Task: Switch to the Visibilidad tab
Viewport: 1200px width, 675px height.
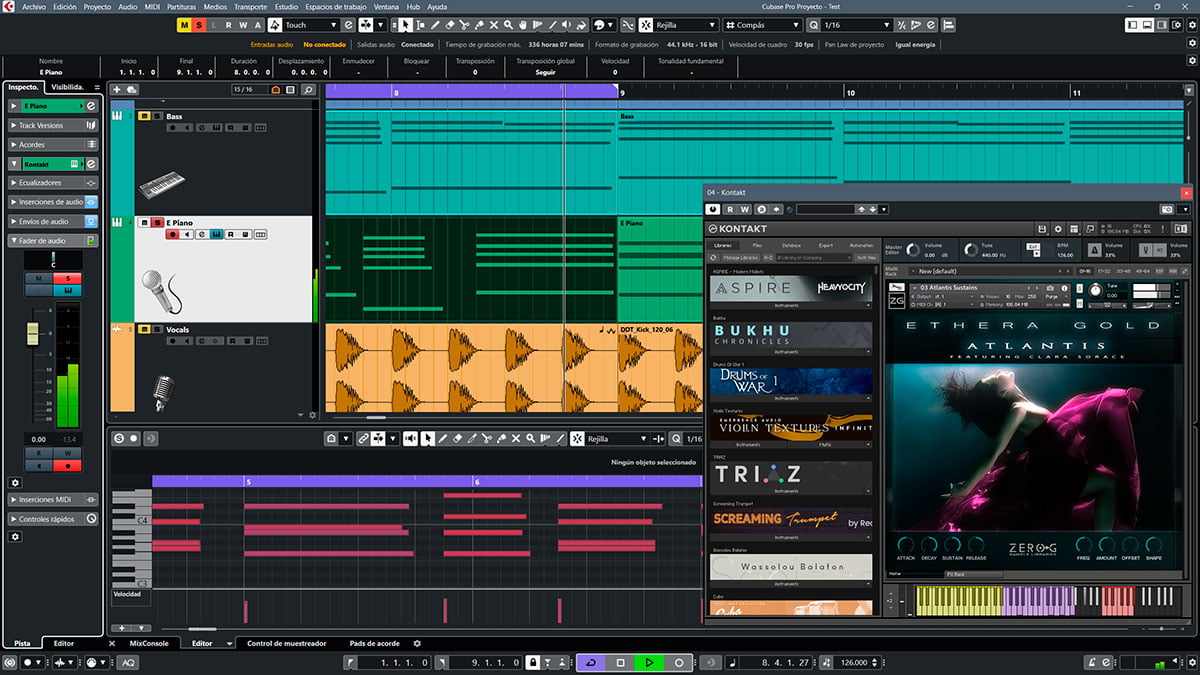Action: click(x=67, y=87)
